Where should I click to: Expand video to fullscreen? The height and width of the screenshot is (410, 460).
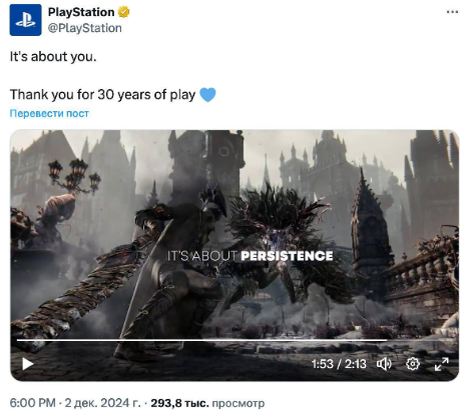pyautogui.click(x=442, y=364)
